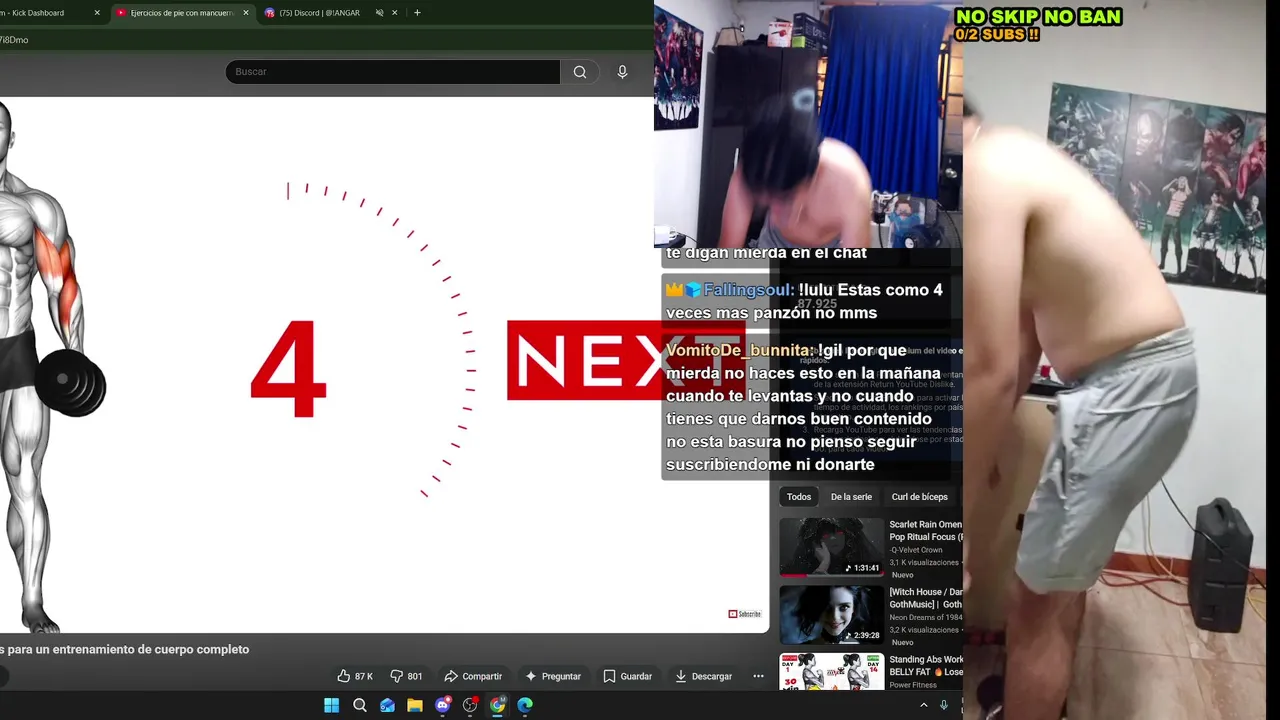This screenshot has width=1280, height=720.
Task: Click Fallingsoul username in chat overlay
Action: point(748,290)
